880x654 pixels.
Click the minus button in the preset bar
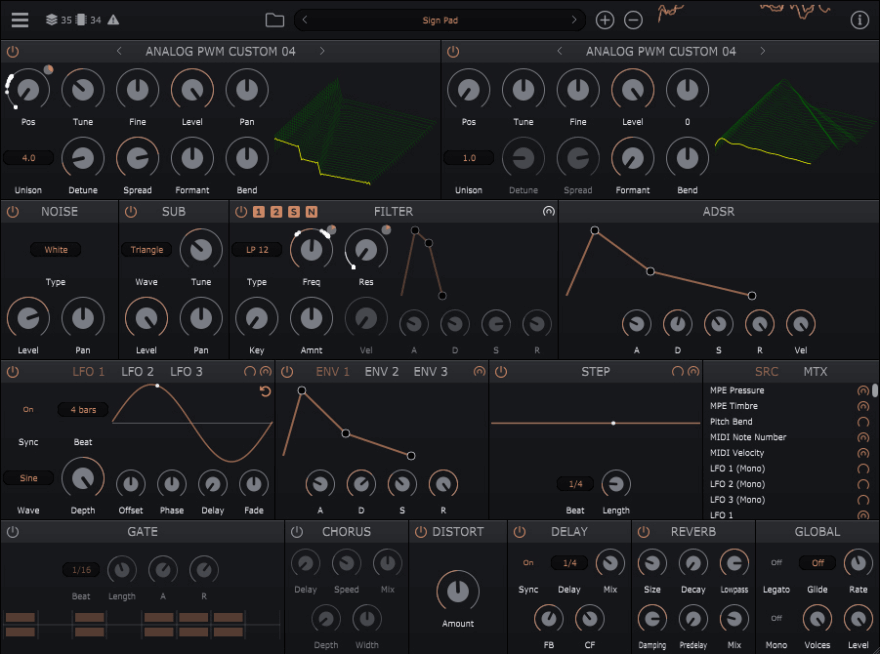tap(633, 20)
